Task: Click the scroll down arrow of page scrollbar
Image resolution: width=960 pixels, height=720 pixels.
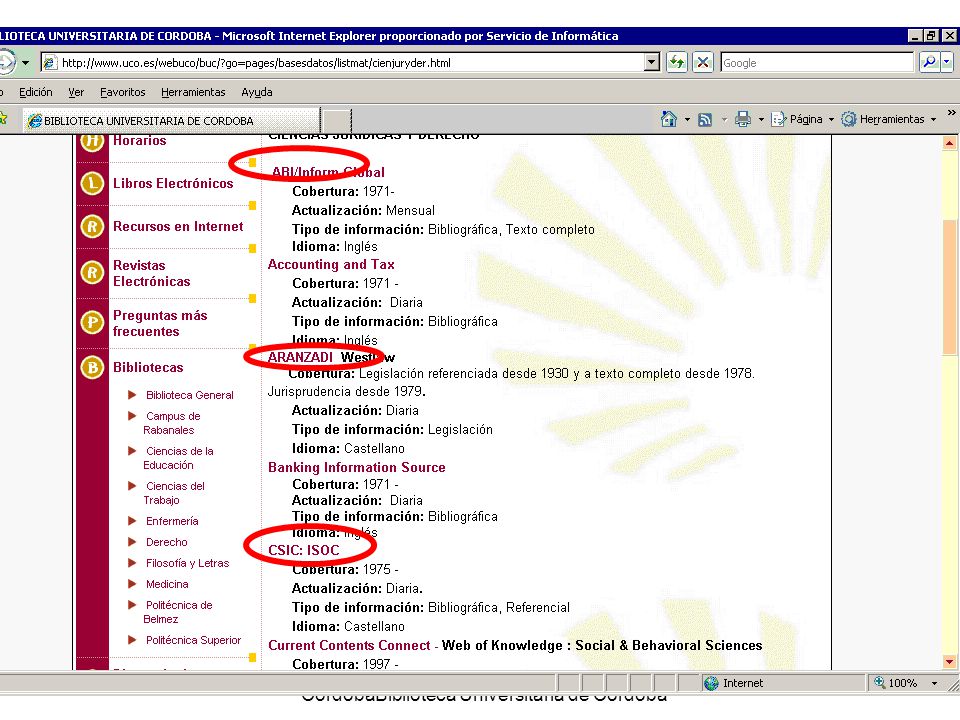Action: pos(949,661)
